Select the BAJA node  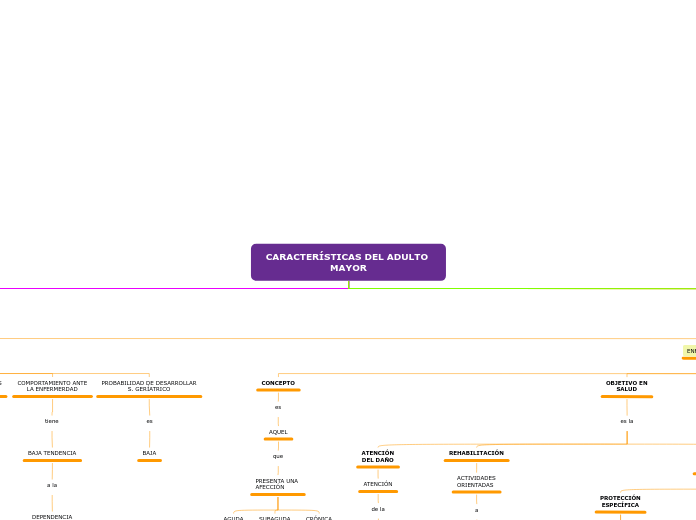[x=149, y=453]
